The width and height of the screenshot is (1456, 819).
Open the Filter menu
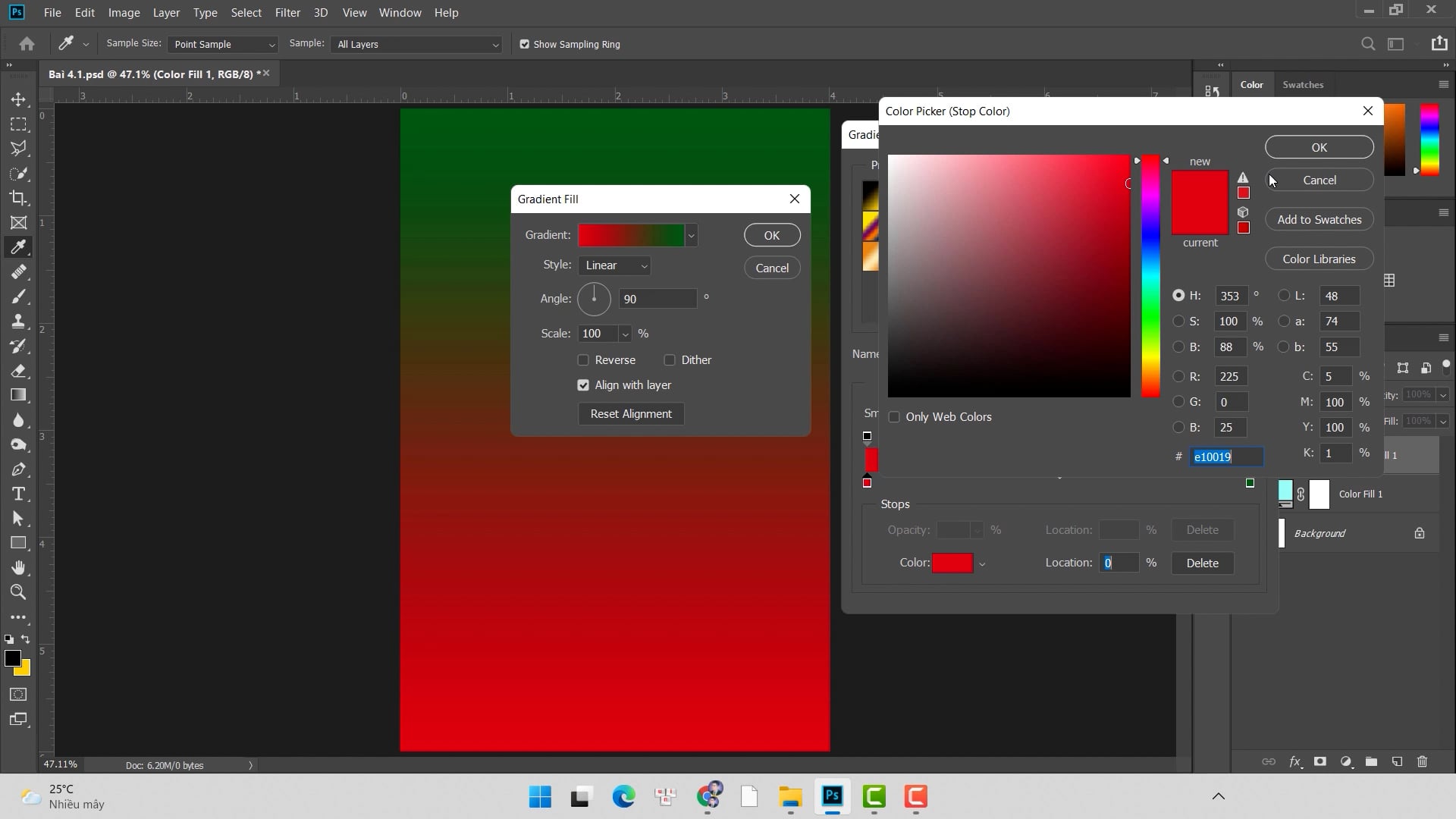click(x=287, y=13)
